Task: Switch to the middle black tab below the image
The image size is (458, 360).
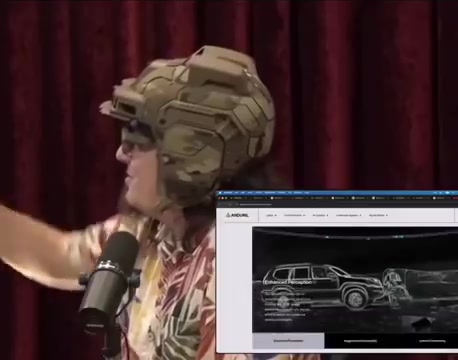Action: point(360,341)
